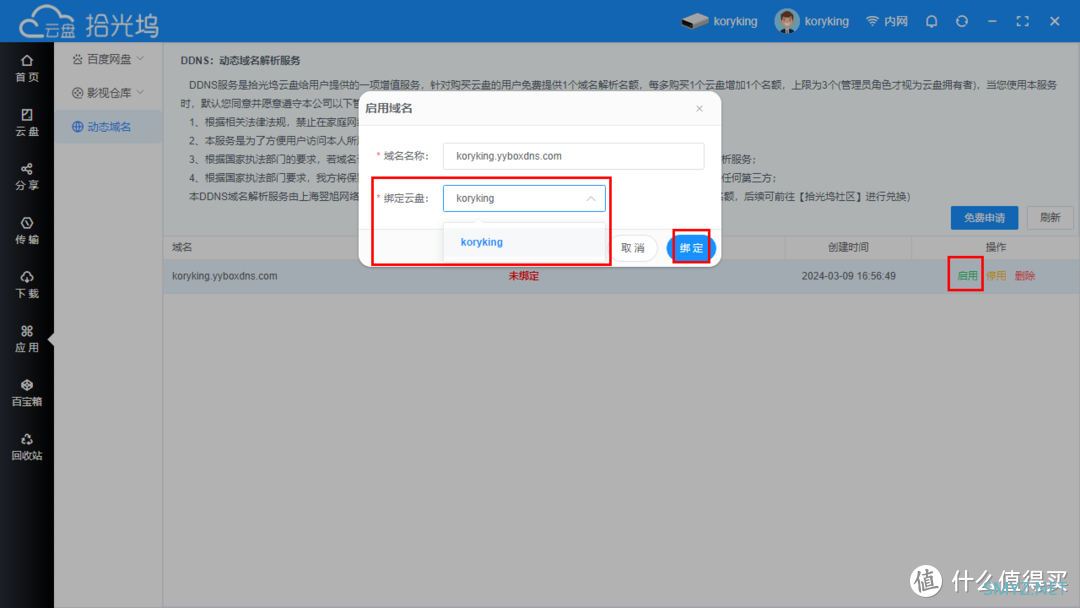The height and width of the screenshot is (608, 1080).
Task: Click the sync refresh icon in title bar
Action: point(962,21)
